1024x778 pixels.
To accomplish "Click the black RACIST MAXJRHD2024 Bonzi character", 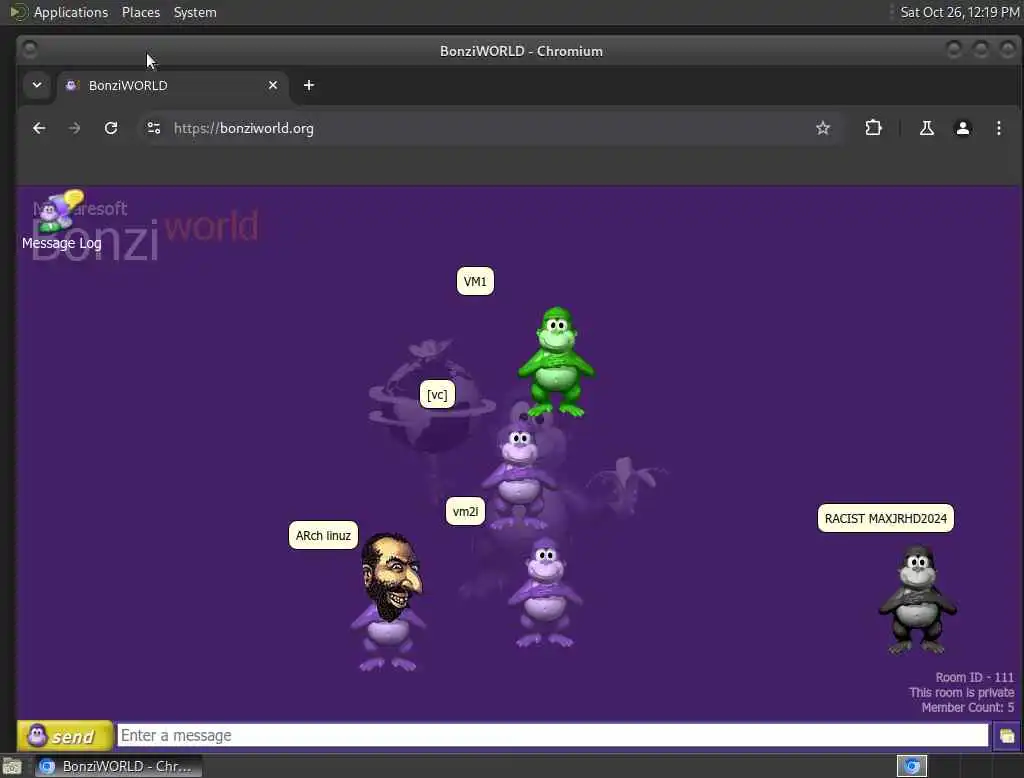I will point(918,600).
